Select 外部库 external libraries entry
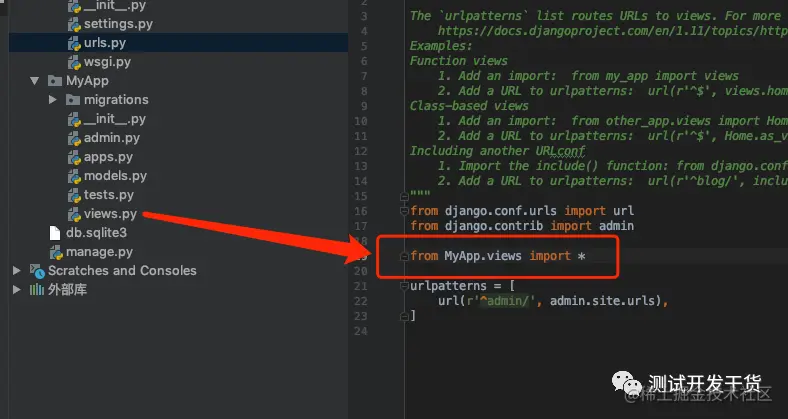 (67, 289)
